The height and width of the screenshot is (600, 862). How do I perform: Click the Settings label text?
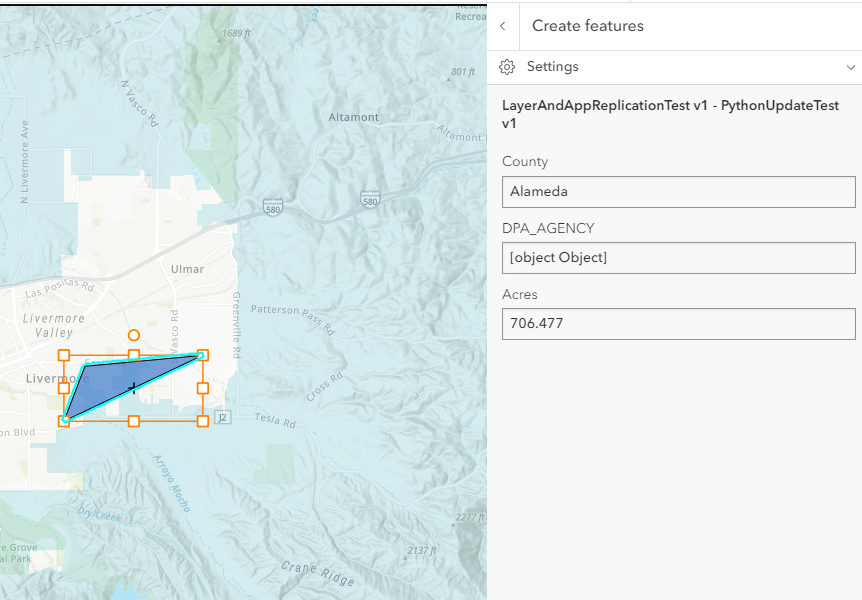(552, 67)
